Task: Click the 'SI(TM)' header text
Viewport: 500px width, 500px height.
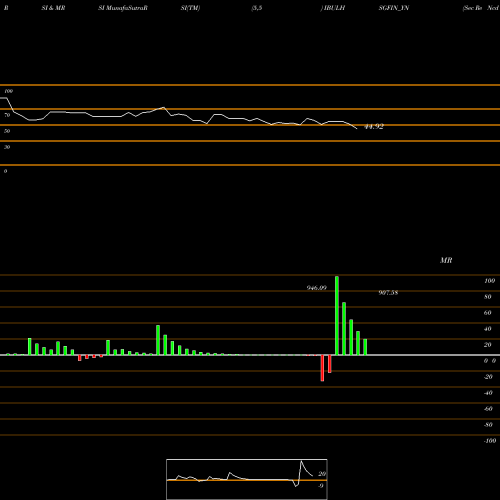Action: pos(190,8)
